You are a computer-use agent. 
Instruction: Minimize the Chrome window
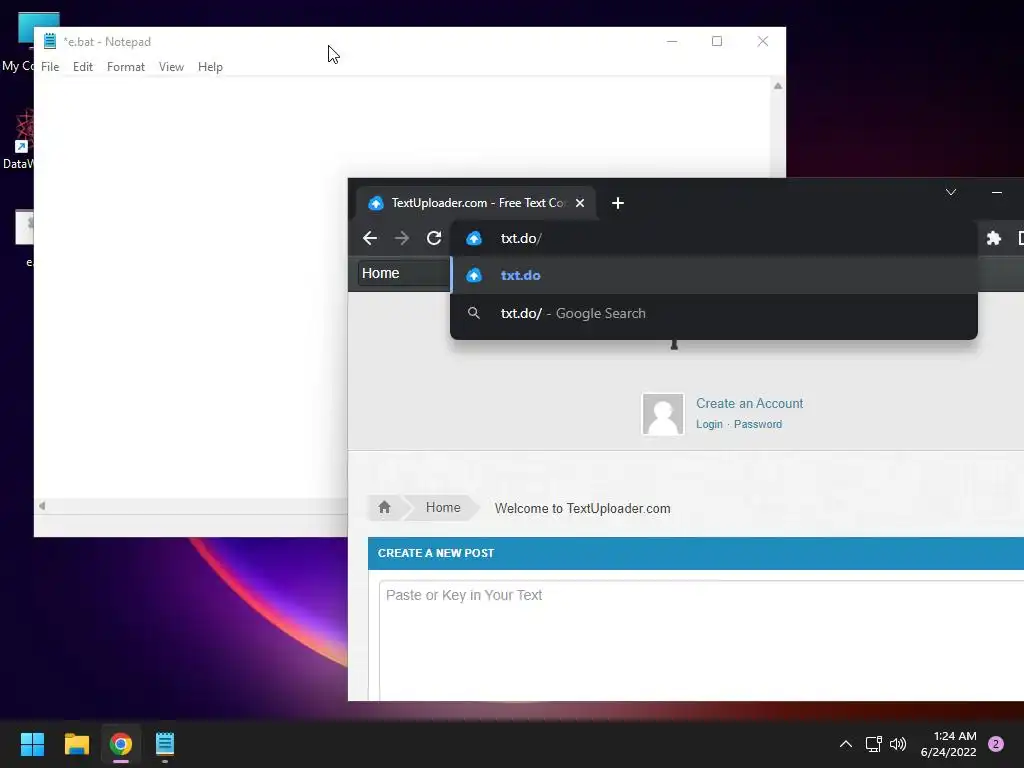pos(997,192)
